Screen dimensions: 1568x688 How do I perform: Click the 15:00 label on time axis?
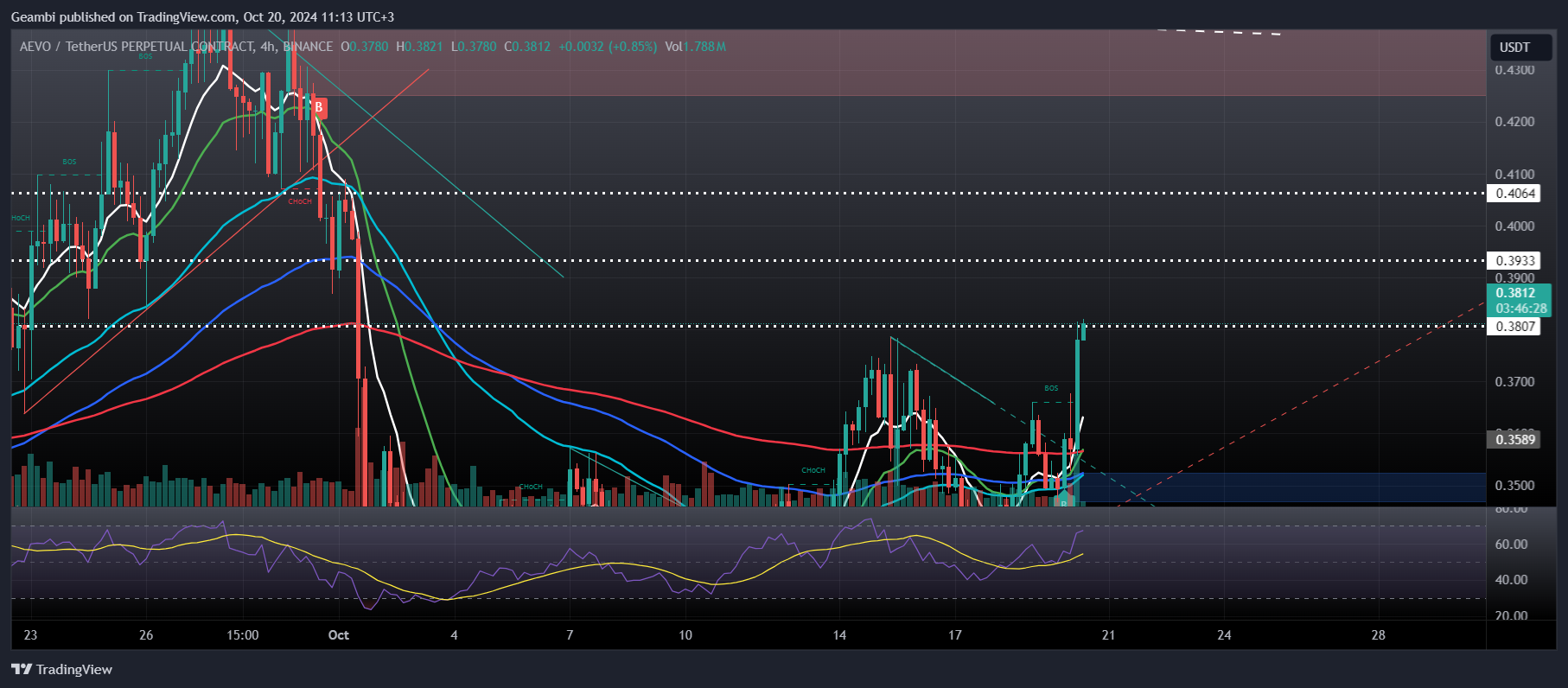243,635
